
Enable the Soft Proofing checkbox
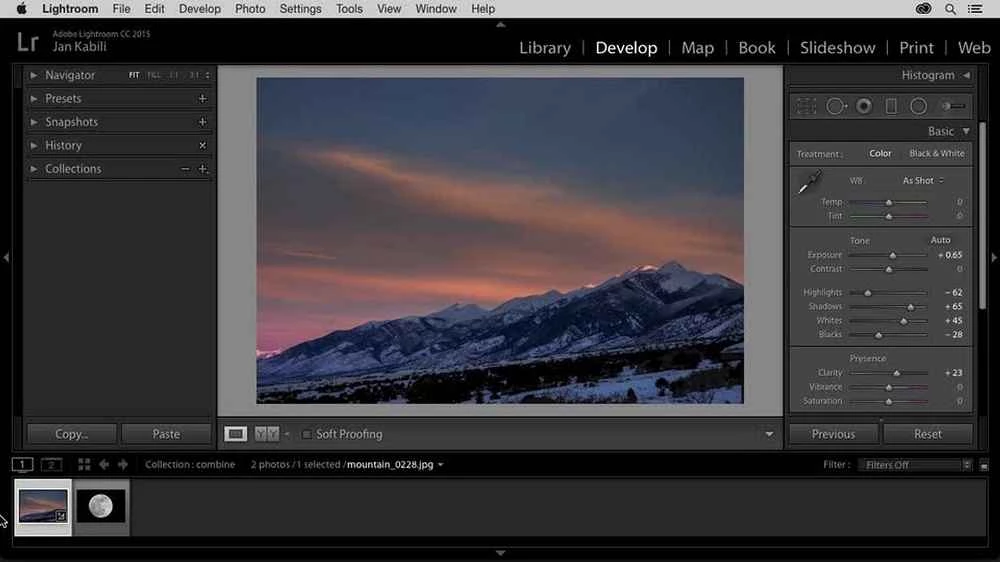coord(306,434)
